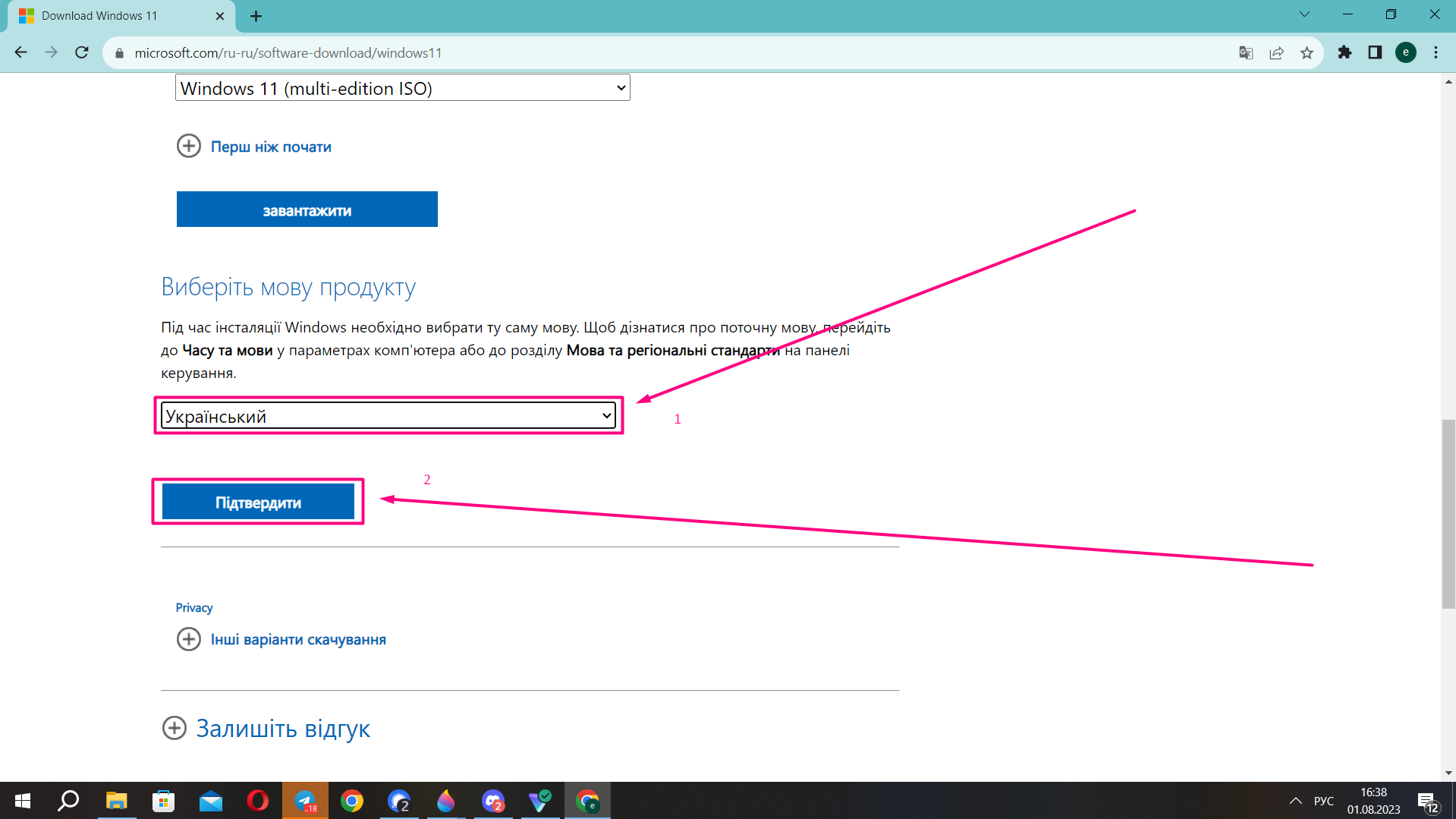
Task: Switch to active Chrome profile window
Action: click(587, 801)
